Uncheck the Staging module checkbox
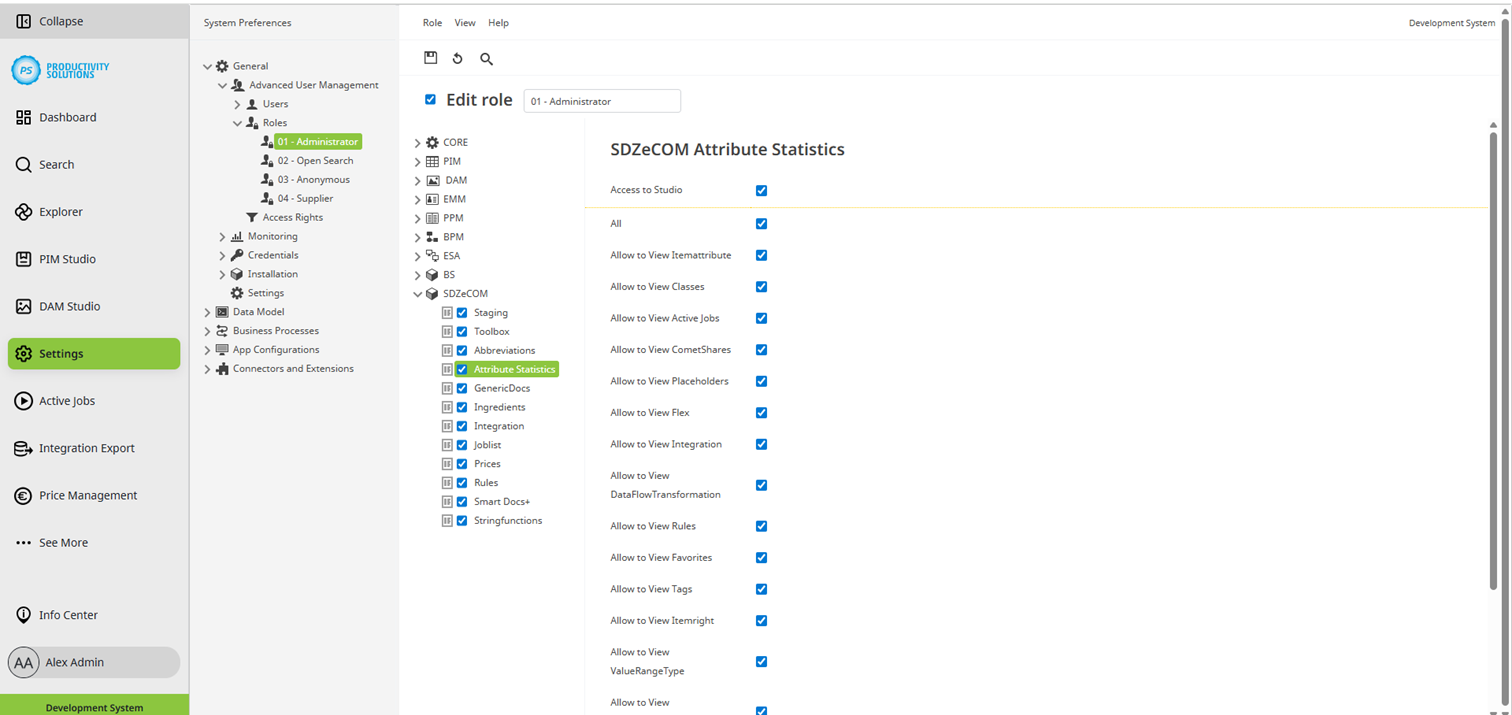The height and width of the screenshot is (715, 1512). (462, 312)
